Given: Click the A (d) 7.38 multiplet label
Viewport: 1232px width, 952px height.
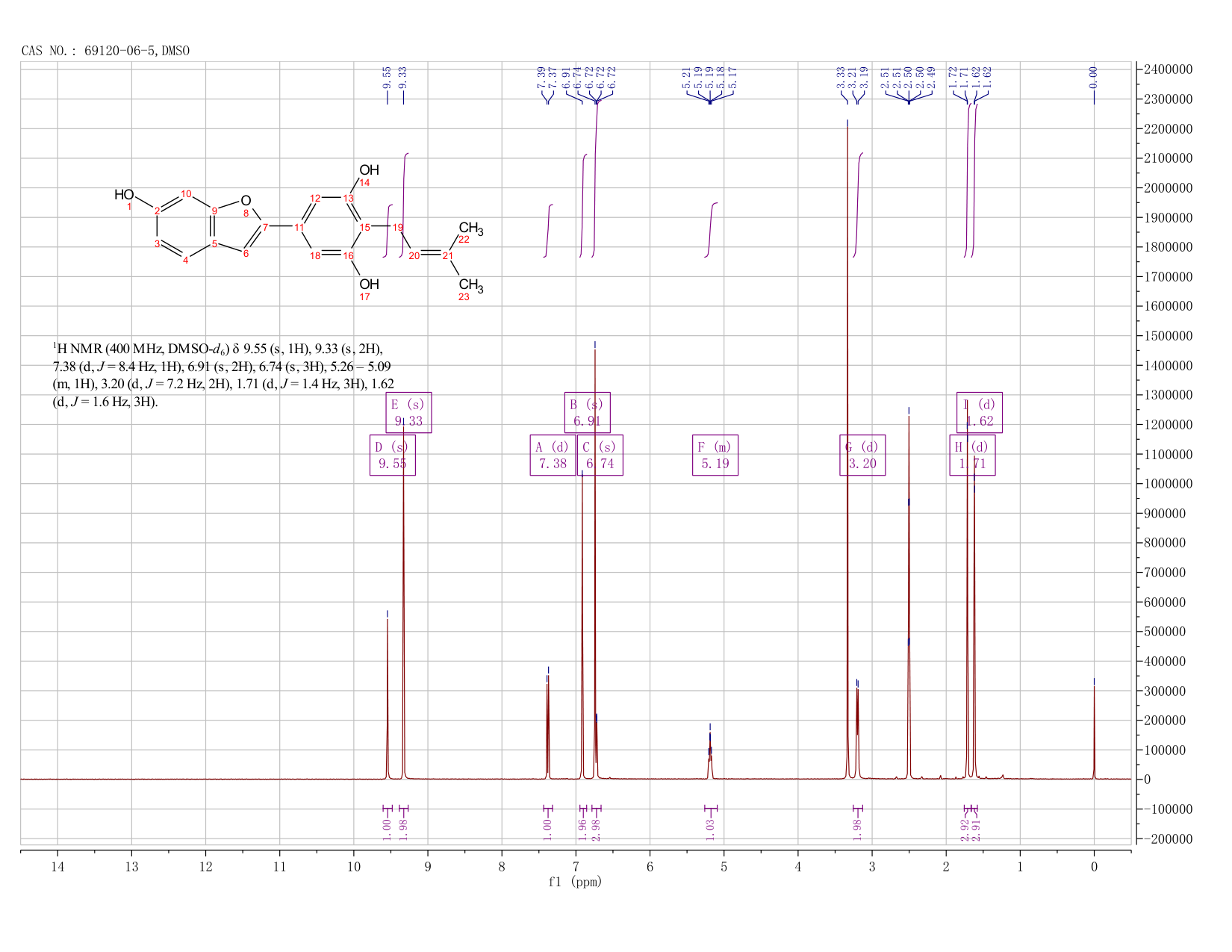Looking at the screenshot, I should pos(553,455).
